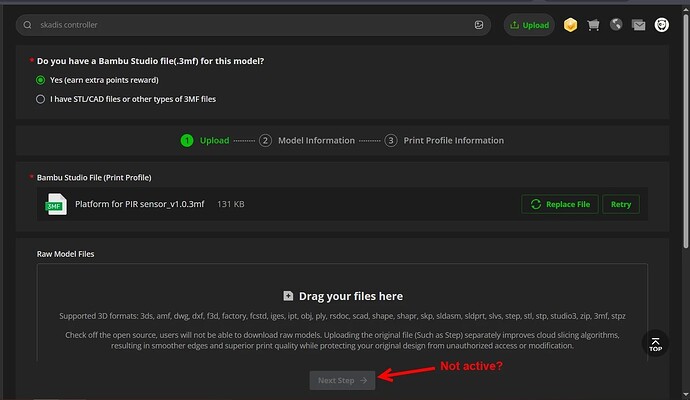Click the Next Step button
This screenshot has height=400, width=690.
[x=342, y=380]
